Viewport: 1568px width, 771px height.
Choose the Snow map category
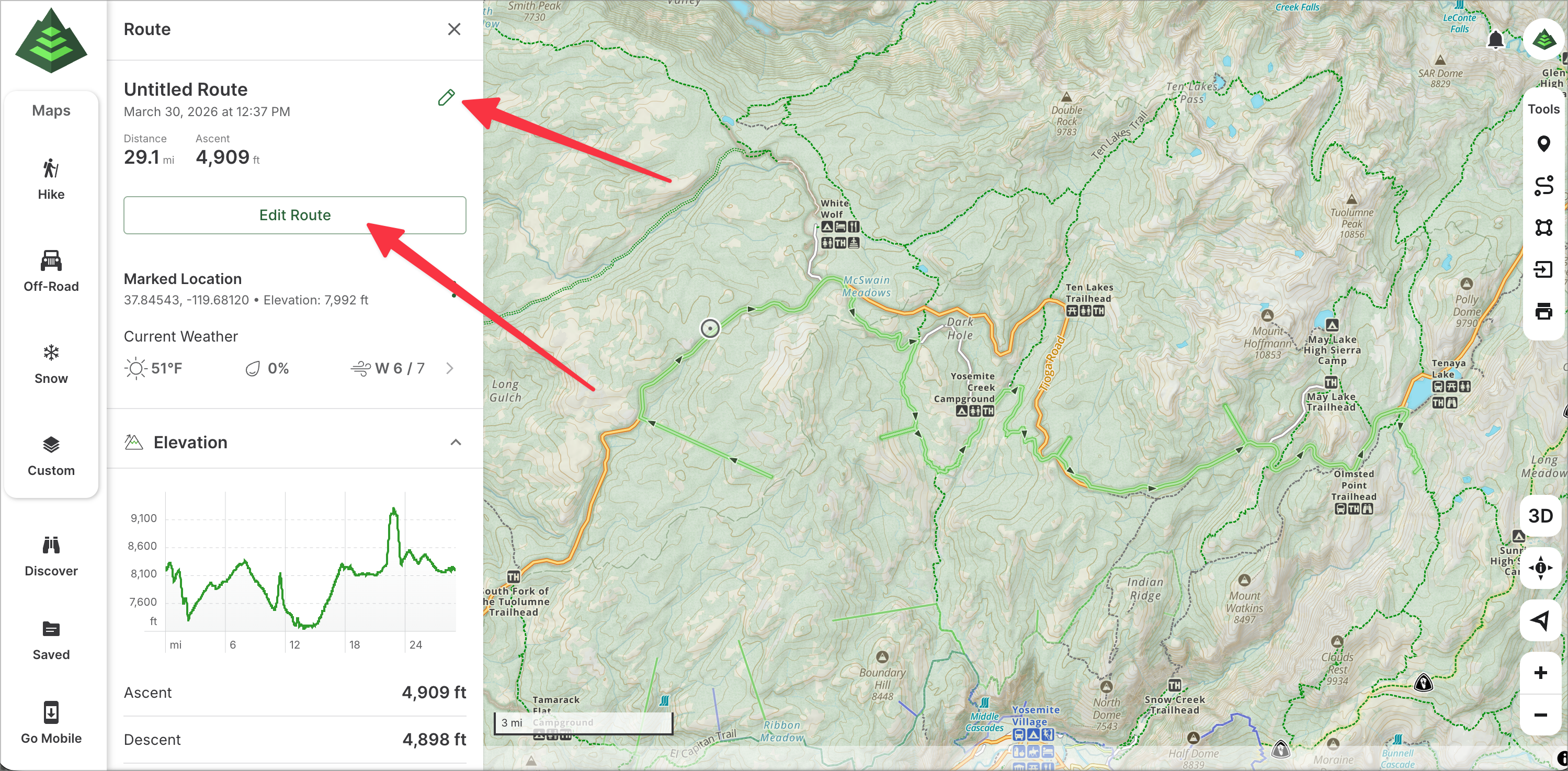click(51, 364)
